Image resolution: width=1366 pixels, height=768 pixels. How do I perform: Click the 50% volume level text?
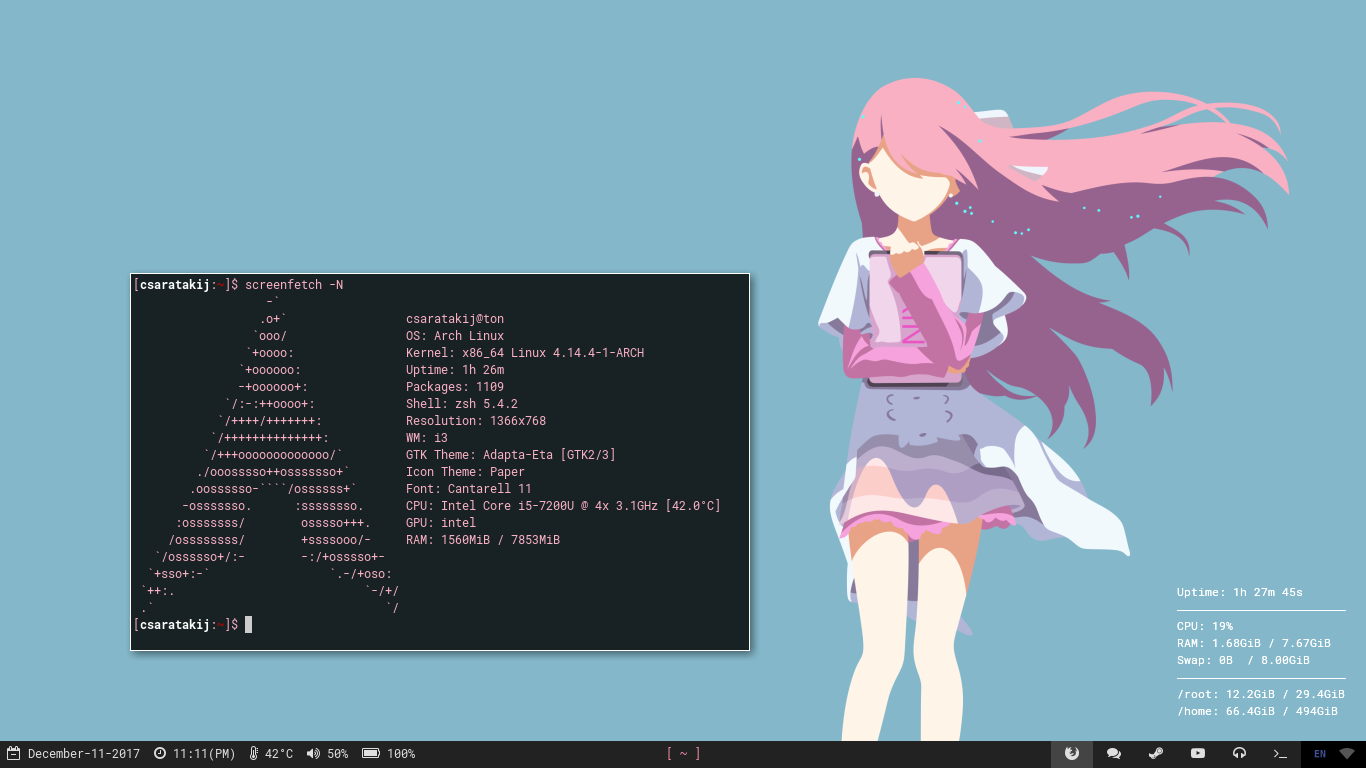coord(338,754)
